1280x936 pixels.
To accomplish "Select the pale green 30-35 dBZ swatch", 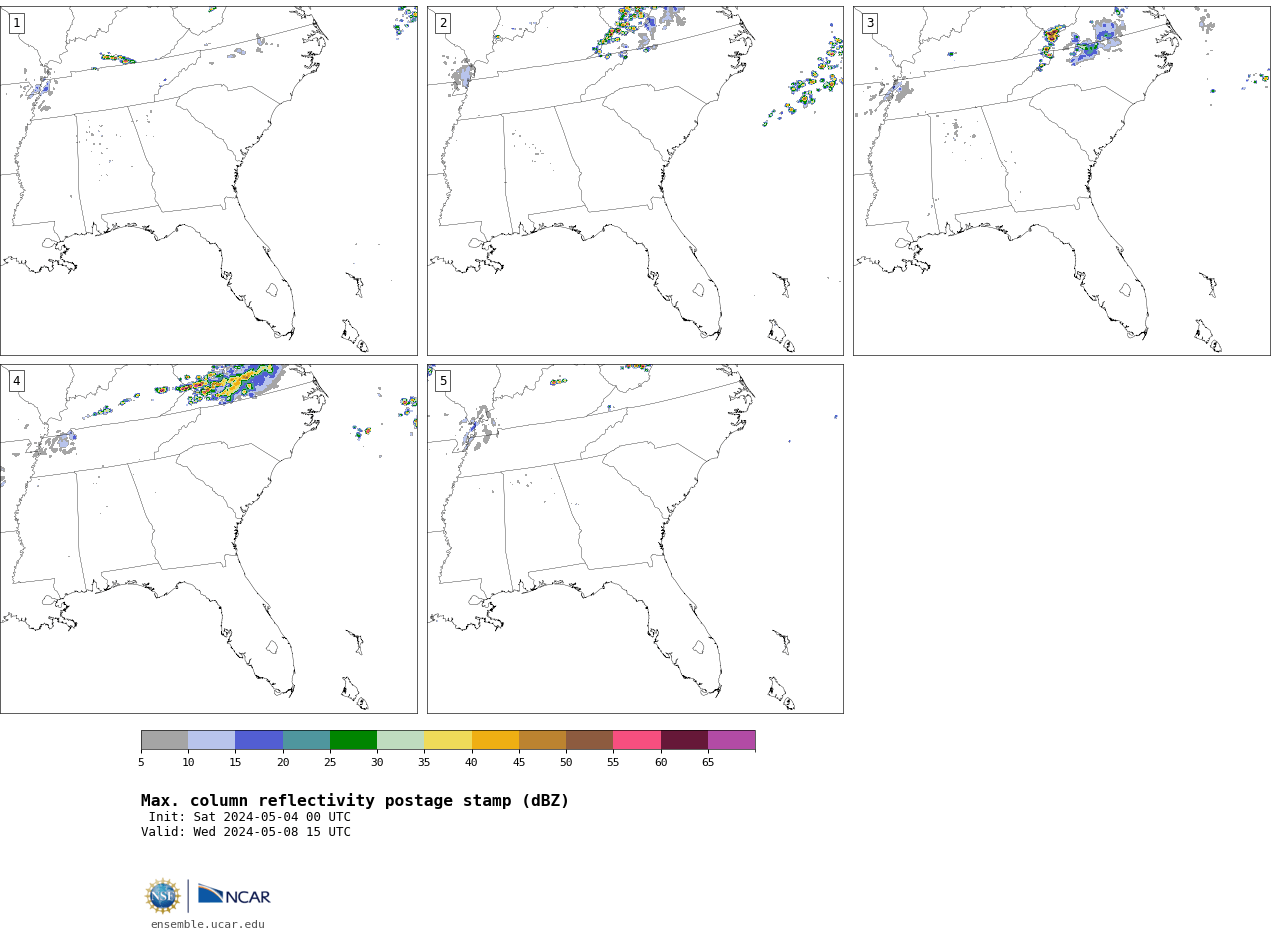I will point(401,740).
